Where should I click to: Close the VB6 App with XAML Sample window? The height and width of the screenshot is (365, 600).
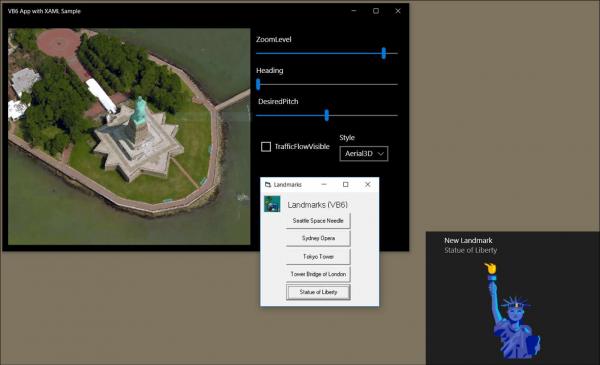398,11
